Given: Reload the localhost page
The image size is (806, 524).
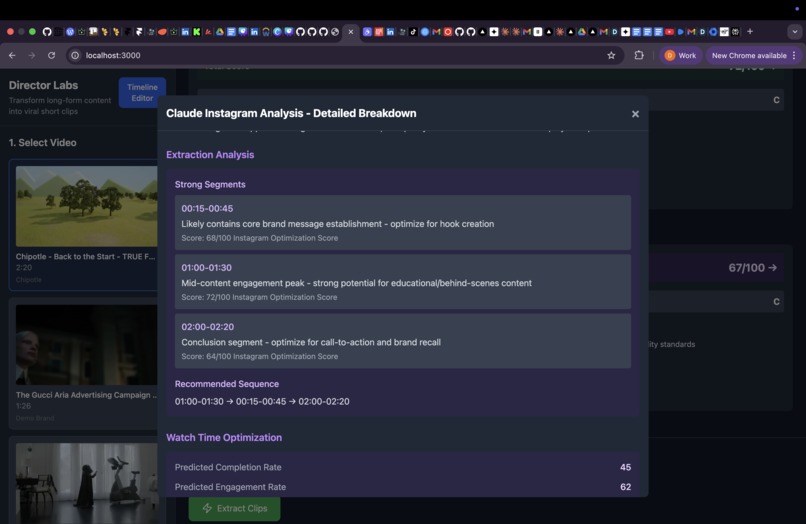Looking at the screenshot, I should point(51,55).
